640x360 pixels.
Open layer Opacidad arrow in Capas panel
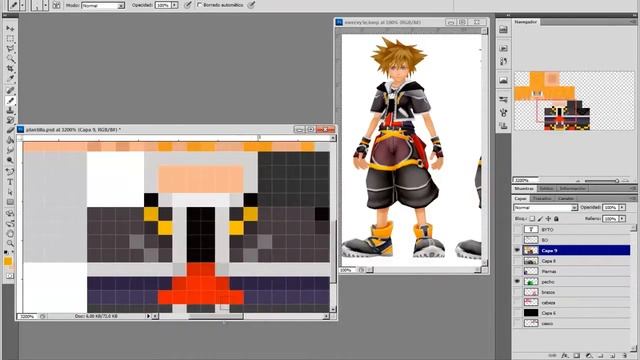click(x=622, y=208)
